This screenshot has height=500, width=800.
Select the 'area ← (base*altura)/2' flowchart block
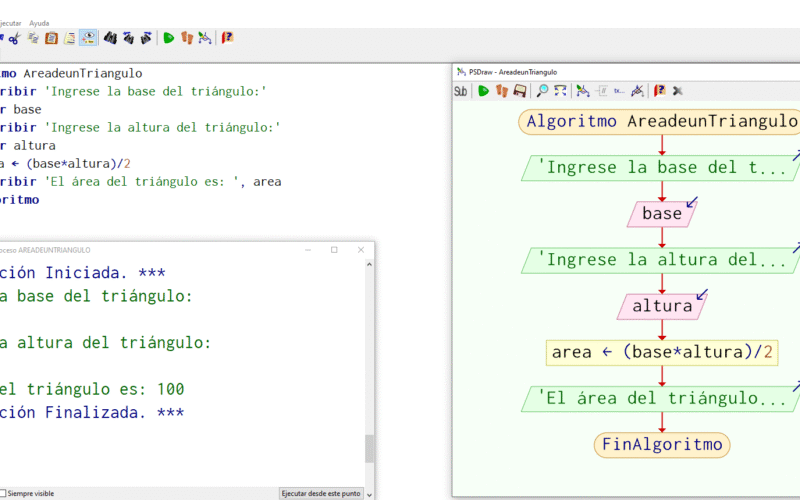pos(662,352)
